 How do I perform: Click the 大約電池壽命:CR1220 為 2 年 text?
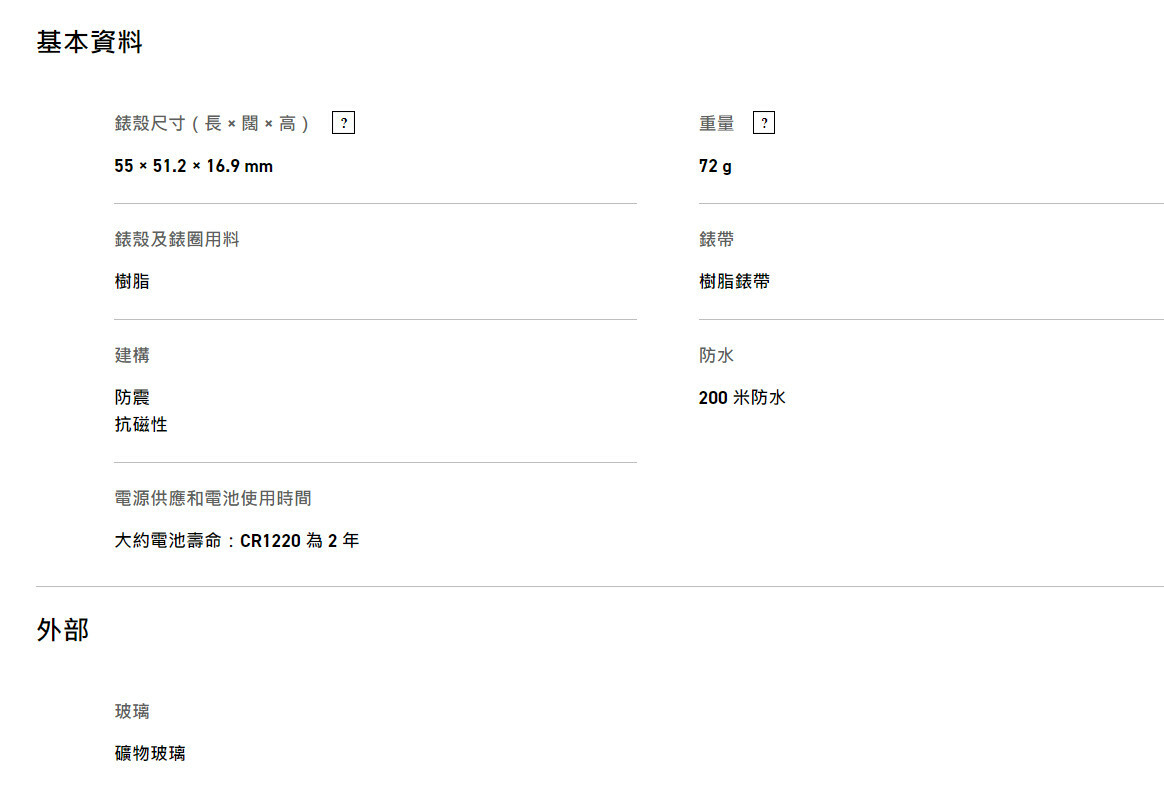(x=237, y=541)
